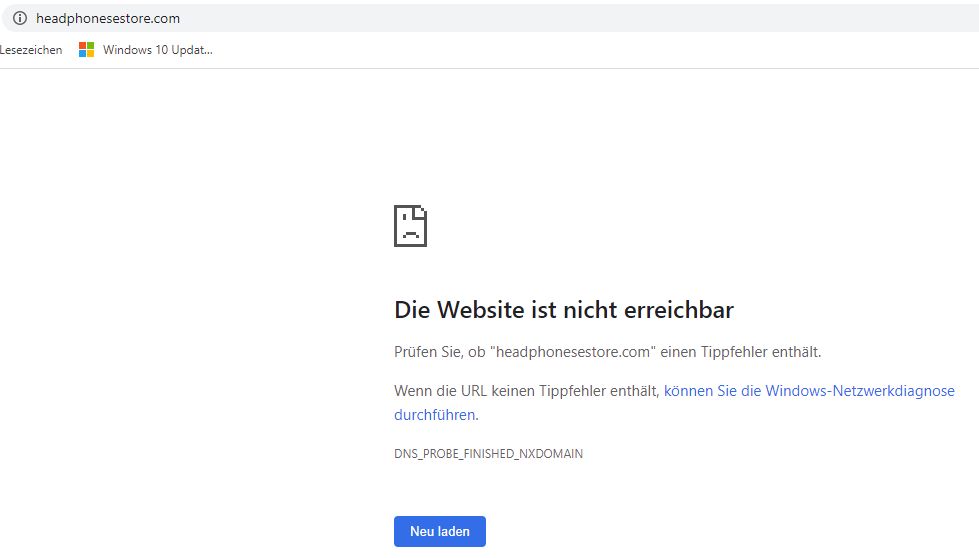This screenshot has width=979, height=558.
Task: Open the Lesezeichen bookmarks folder
Action: click(x=31, y=50)
